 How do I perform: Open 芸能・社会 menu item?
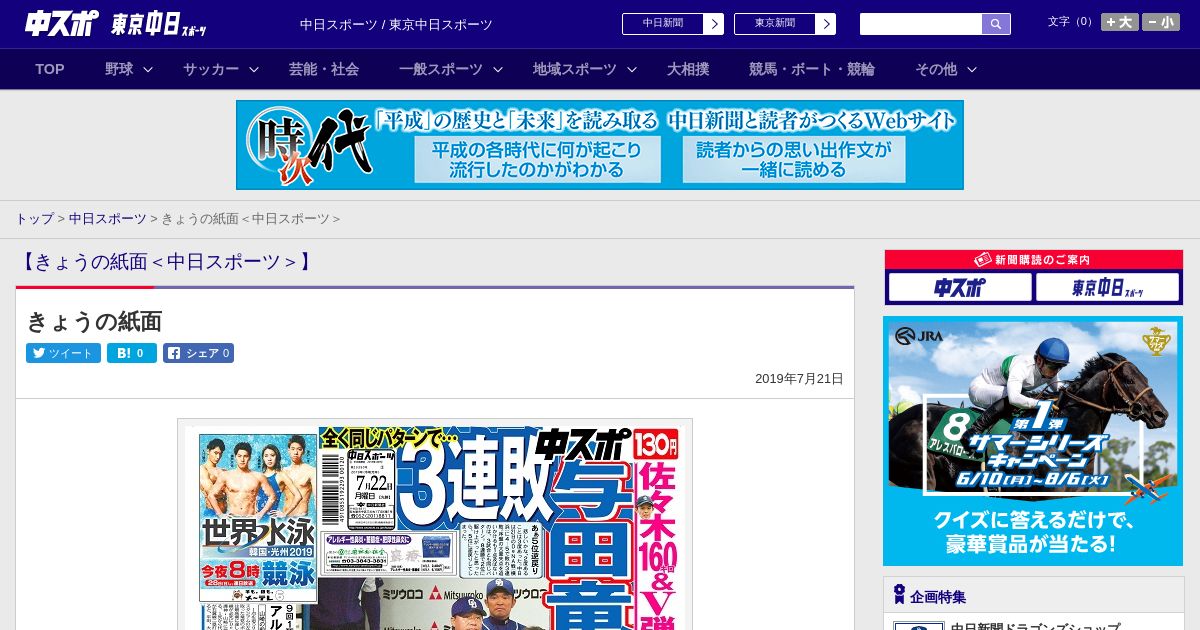[x=324, y=69]
